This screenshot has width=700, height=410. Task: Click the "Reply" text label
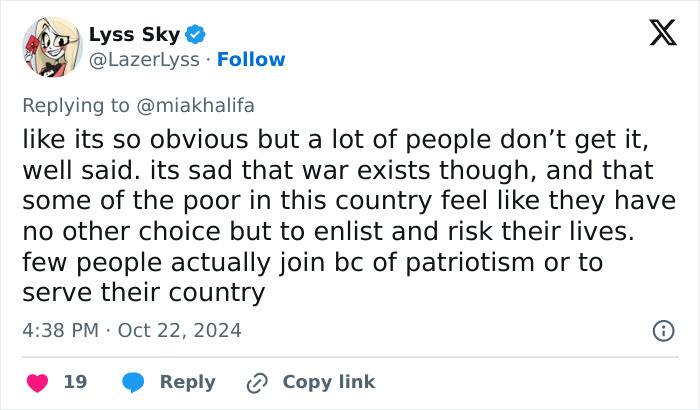pos(188,382)
